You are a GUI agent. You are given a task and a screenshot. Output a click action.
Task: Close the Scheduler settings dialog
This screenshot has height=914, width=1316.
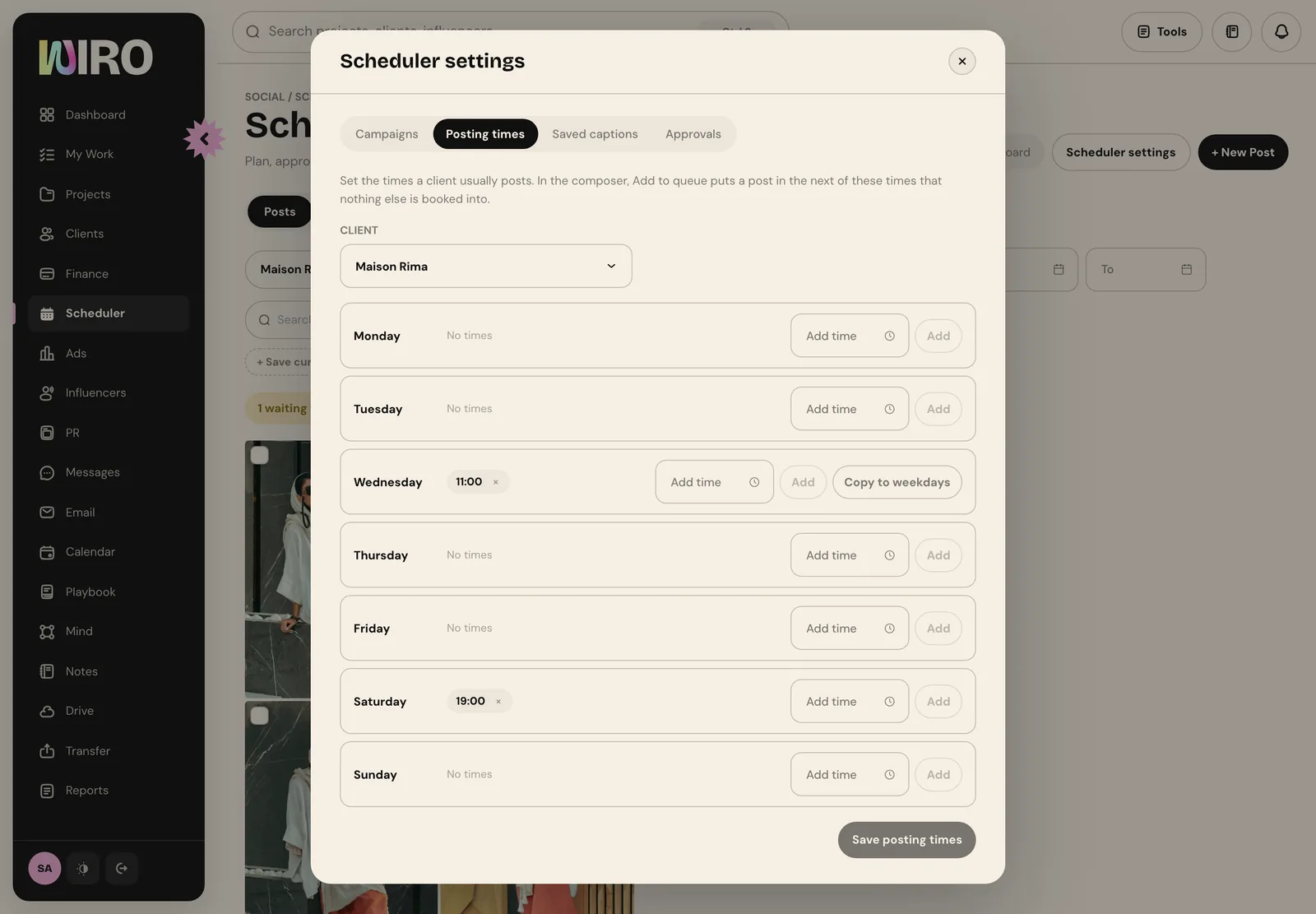pos(962,61)
